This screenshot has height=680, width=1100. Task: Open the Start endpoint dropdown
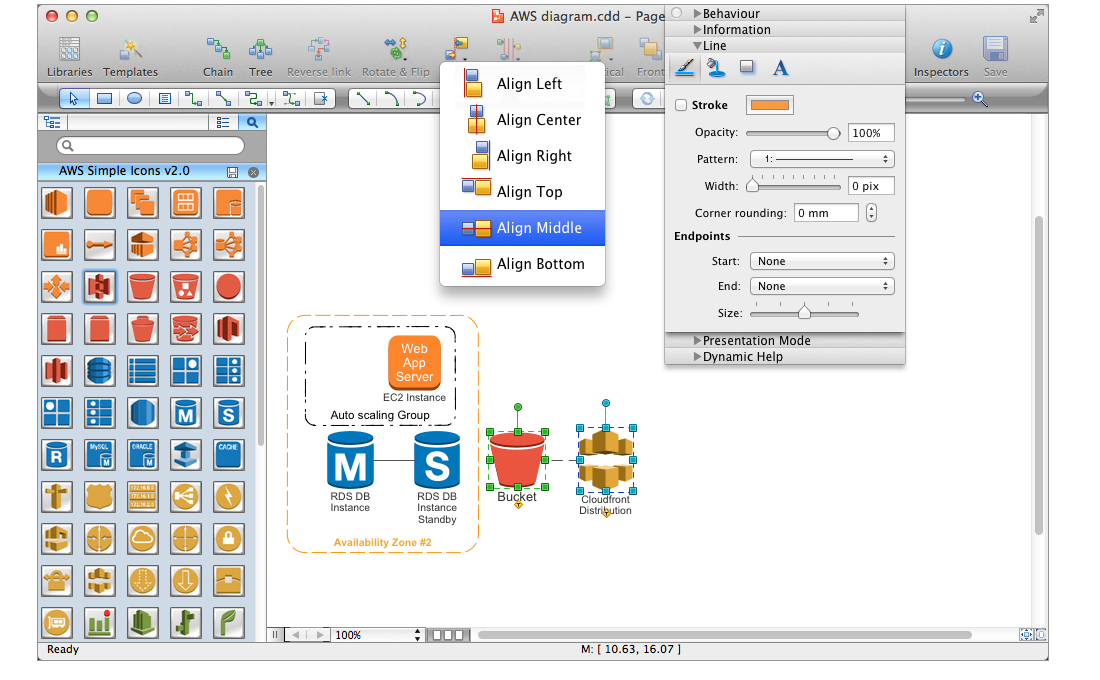point(822,261)
